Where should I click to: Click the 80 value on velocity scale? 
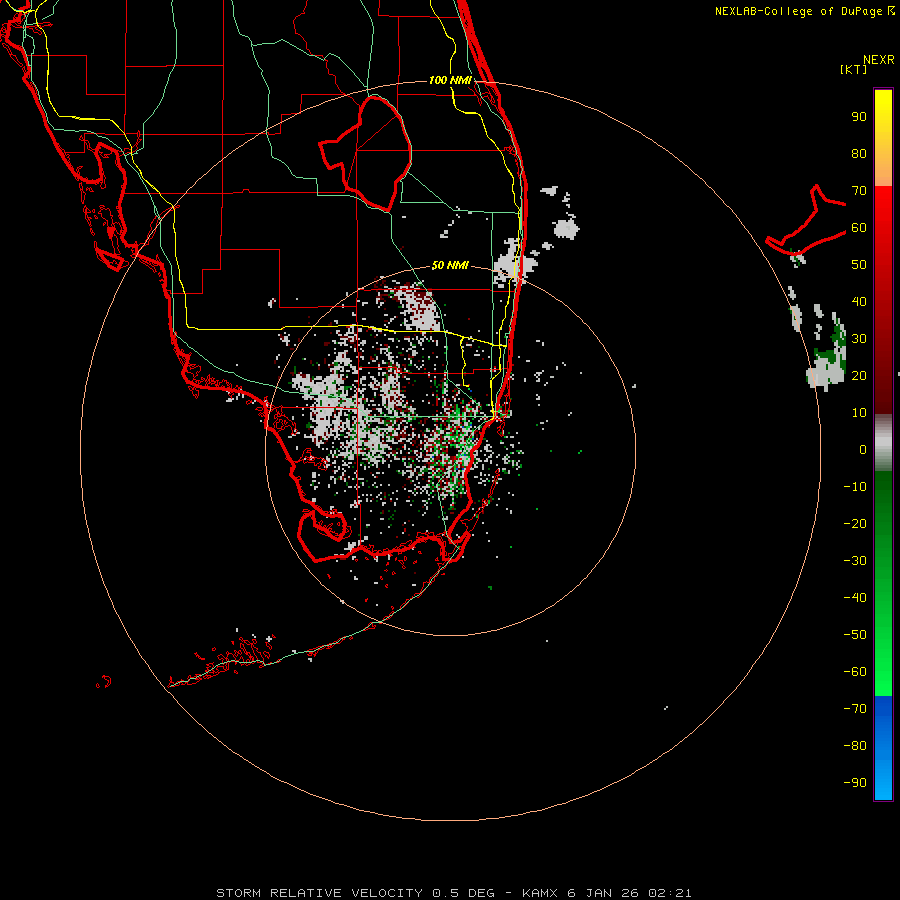(859, 154)
